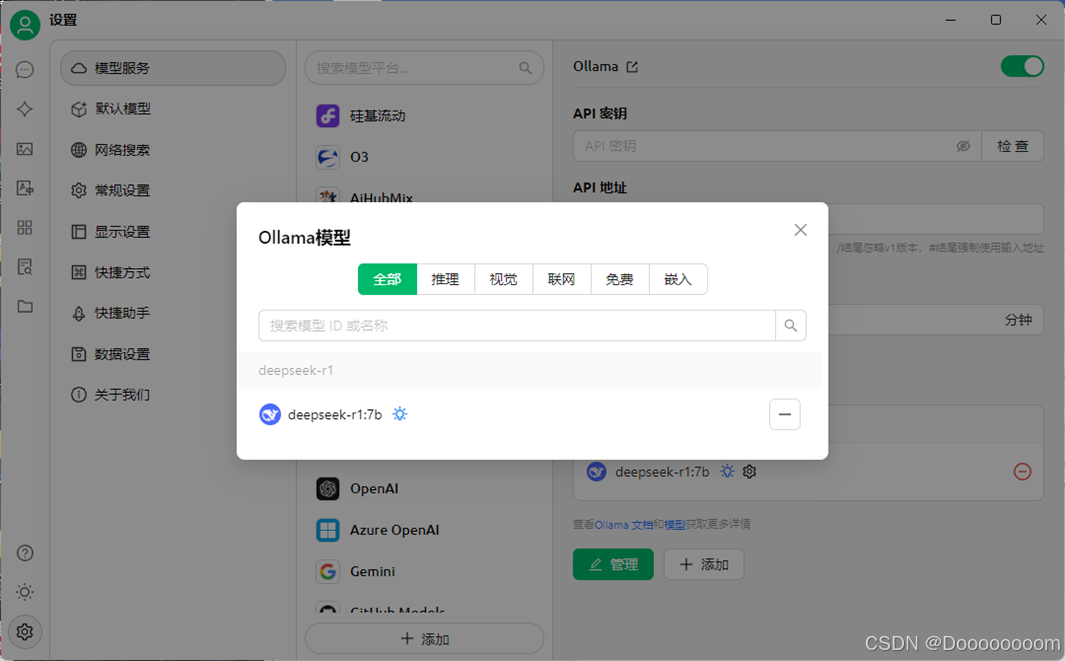The width and height of the screenshot is (1065, 661).
Task: Click reasoning sun icon beside dialog deepseek-r1:7b
Action: click(x=399, y=414)
